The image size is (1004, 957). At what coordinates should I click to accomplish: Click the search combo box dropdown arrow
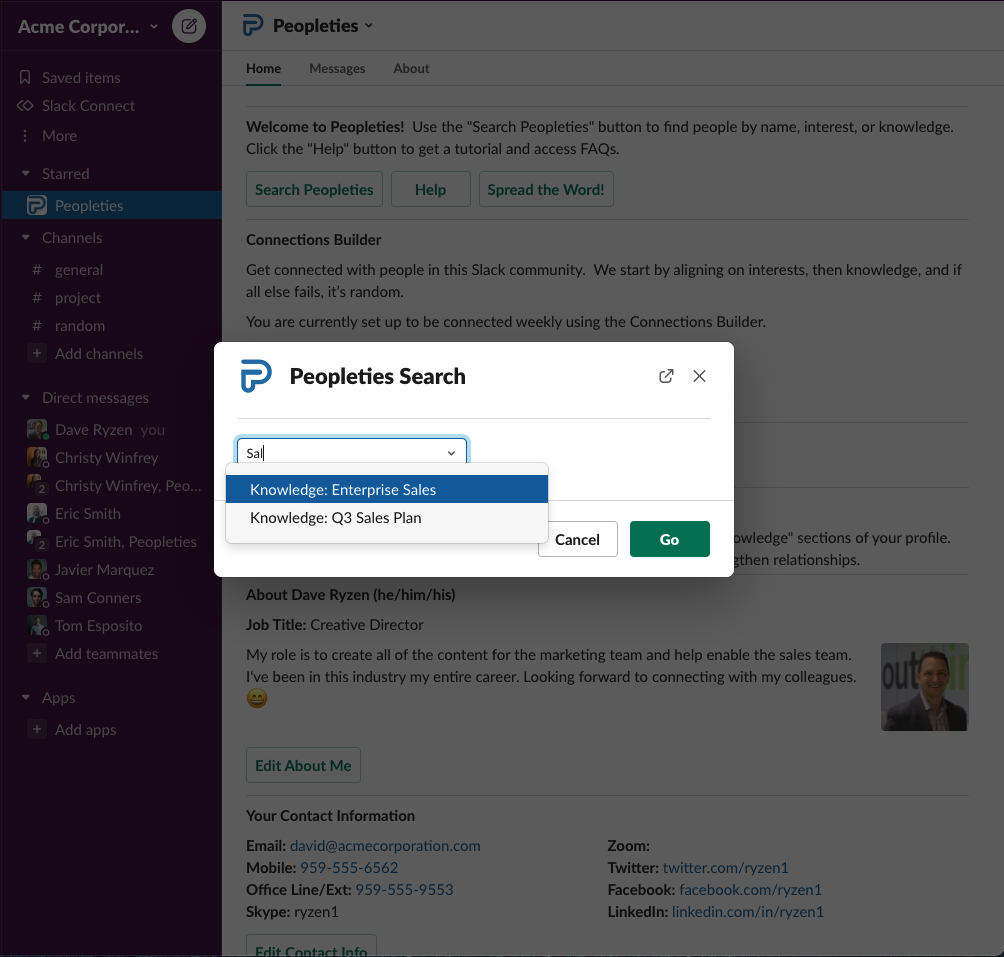(451, 453)
